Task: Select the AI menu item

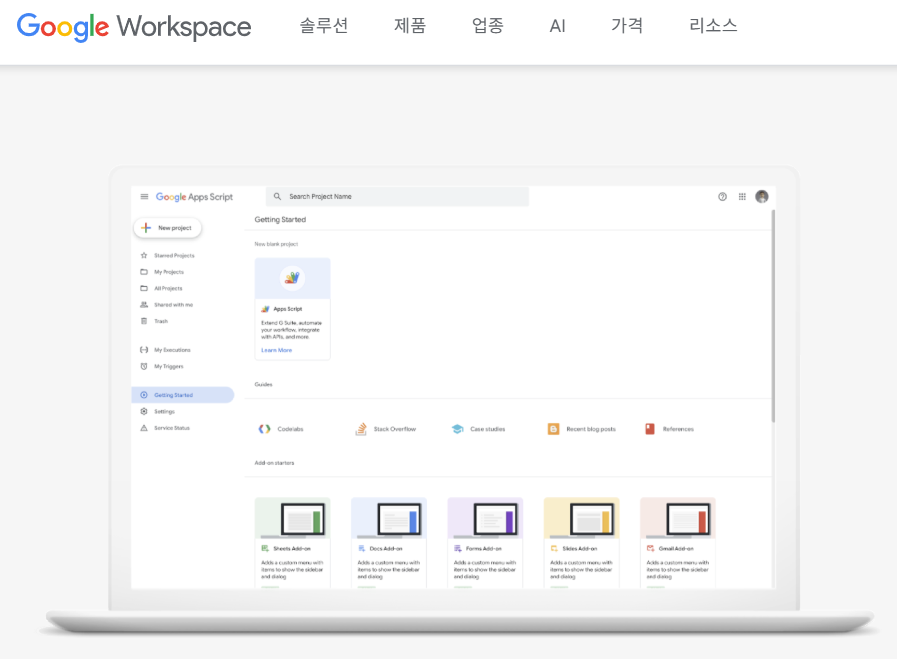Action: [557, 26]
